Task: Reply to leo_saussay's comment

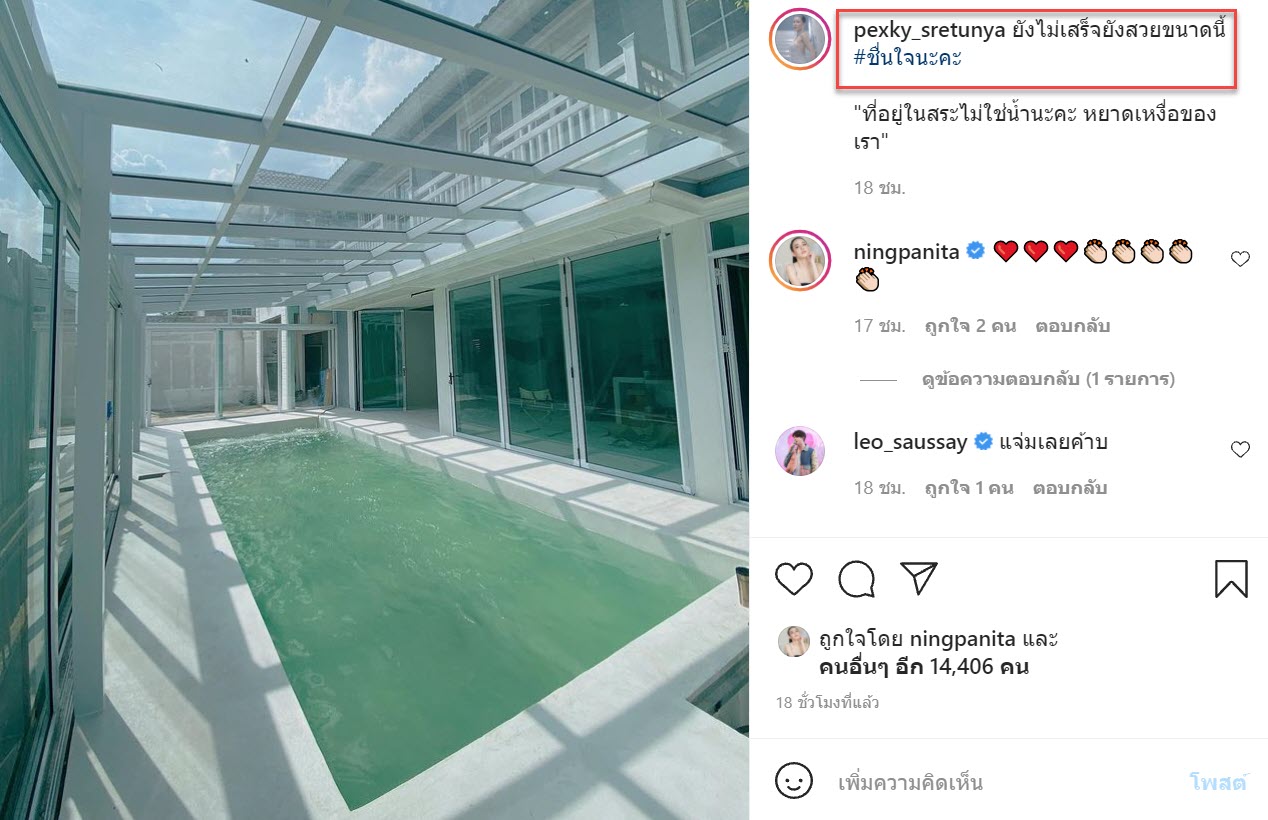Action: pos(1072,488)
